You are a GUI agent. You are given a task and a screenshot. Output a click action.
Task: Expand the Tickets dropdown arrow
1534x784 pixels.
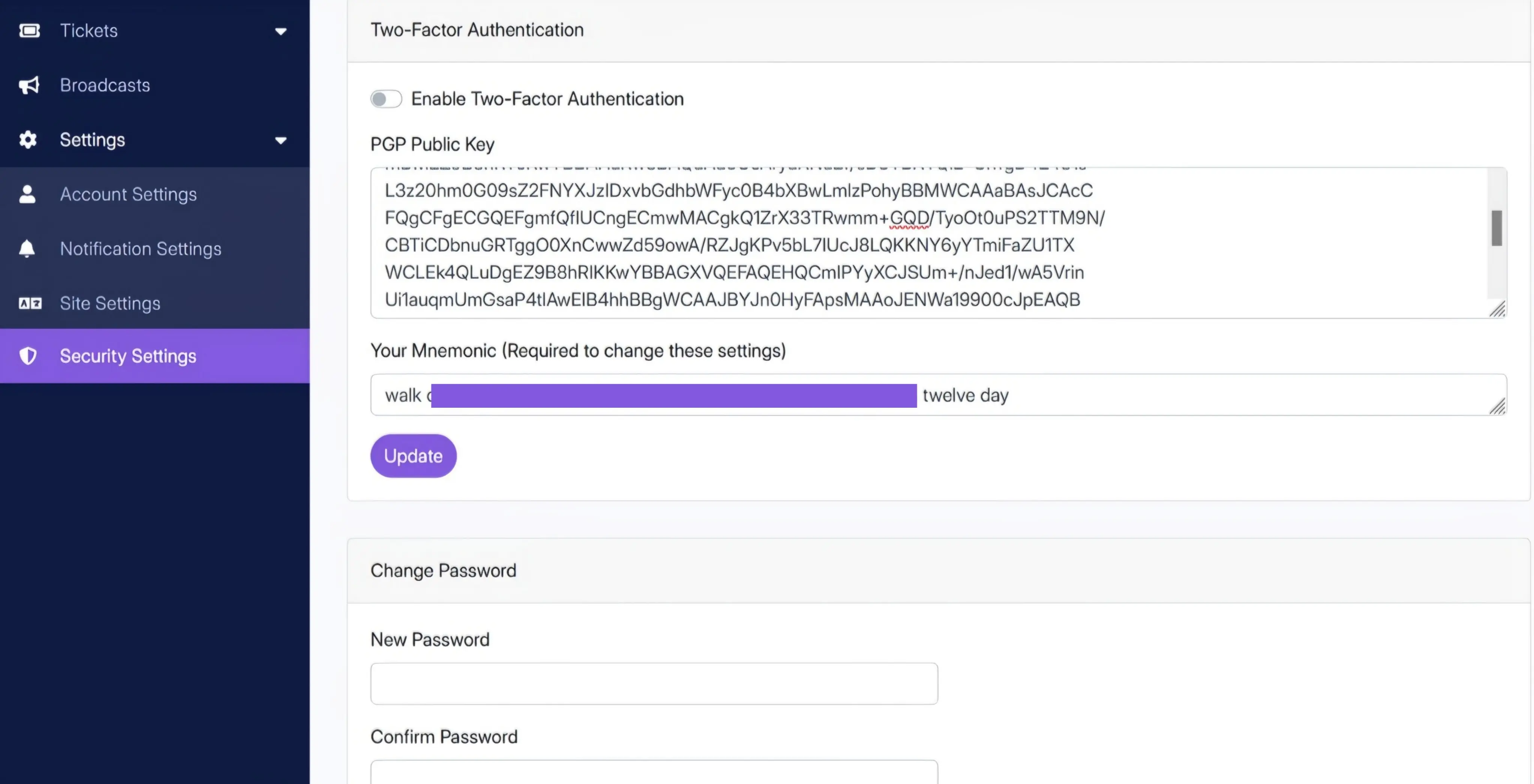coord(280,31)
